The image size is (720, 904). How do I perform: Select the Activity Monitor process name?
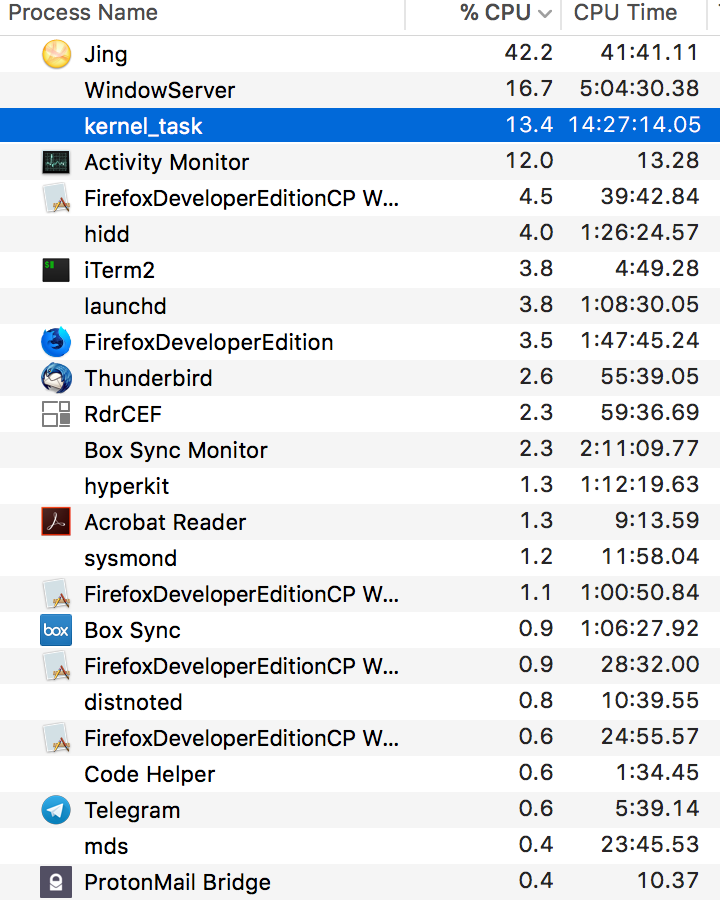(167, 163)
